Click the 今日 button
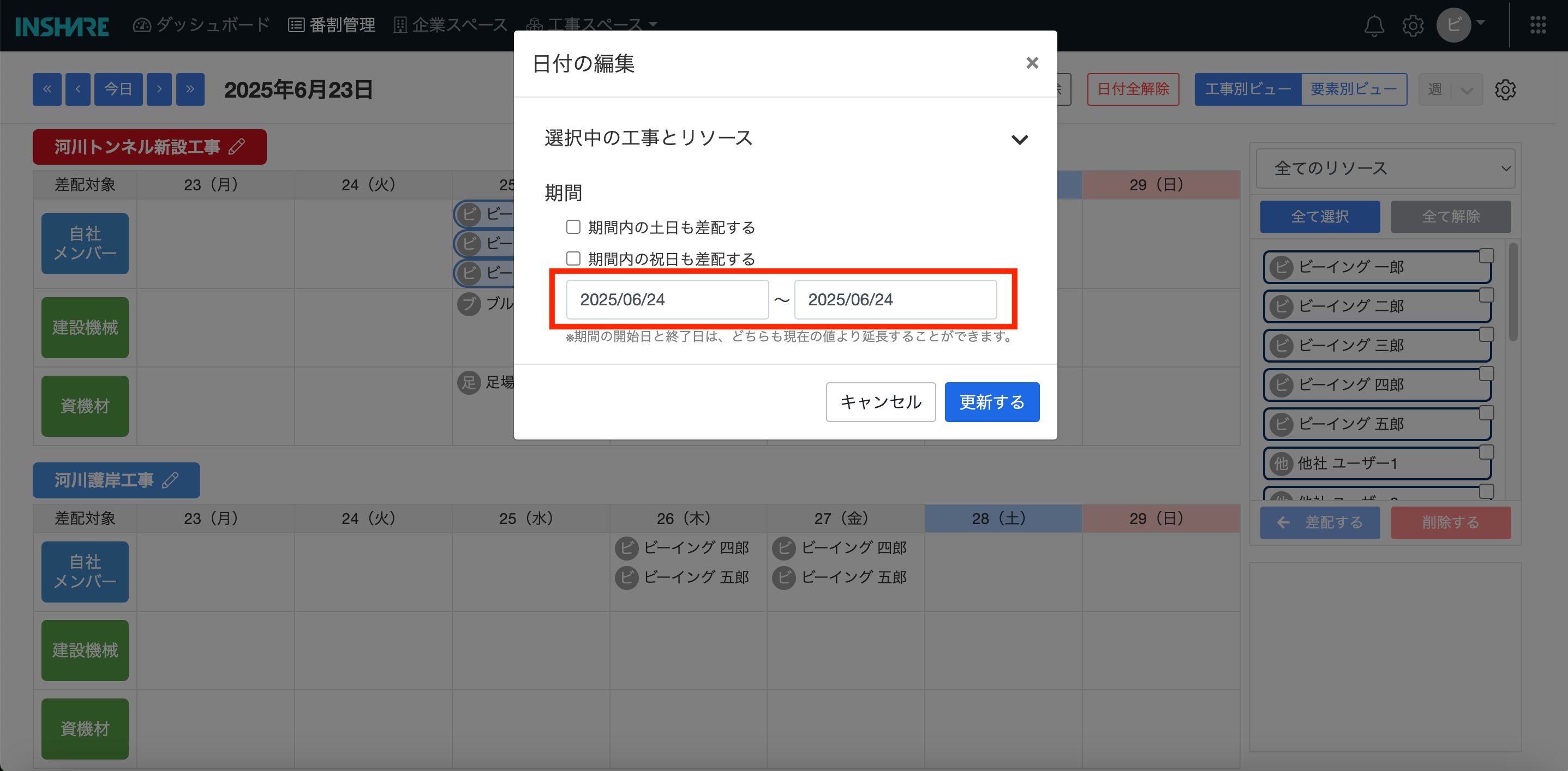Viewport: 1568px width, 771px height. point(118,89)
